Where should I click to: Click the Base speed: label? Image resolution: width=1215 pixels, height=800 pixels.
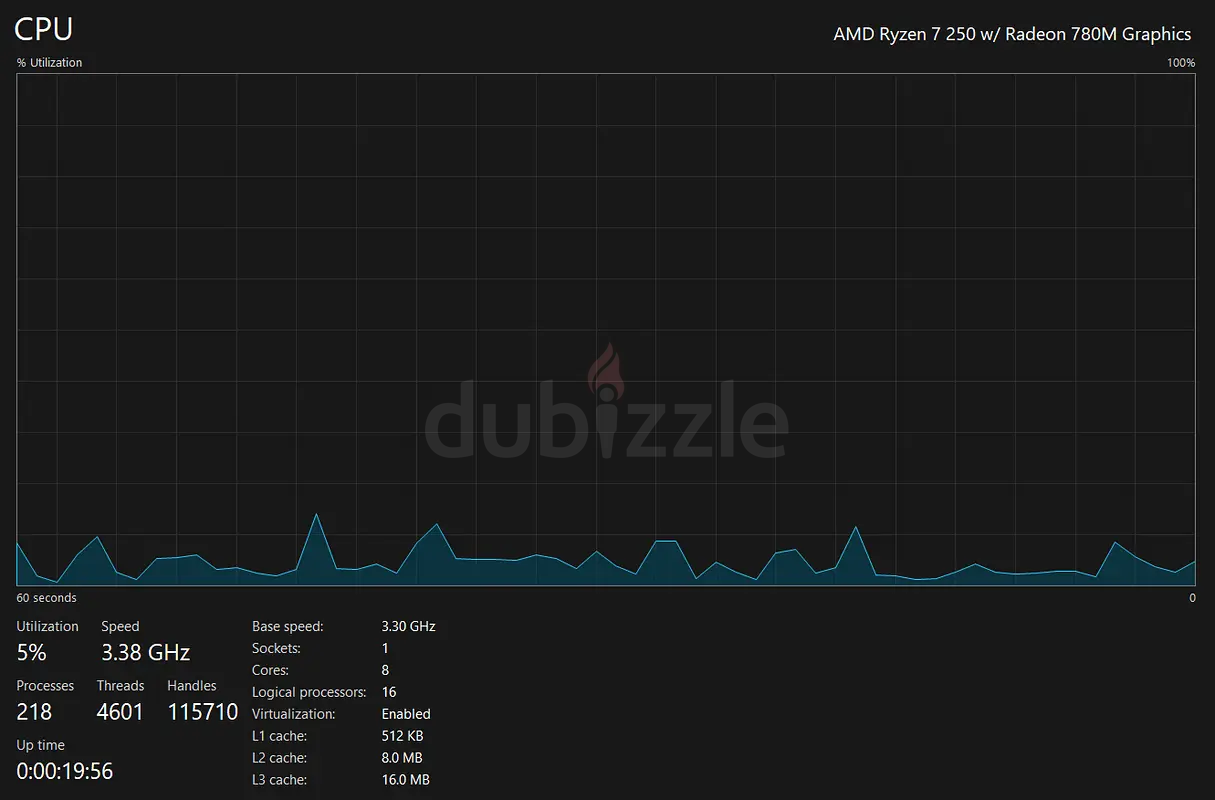point(288,626)
